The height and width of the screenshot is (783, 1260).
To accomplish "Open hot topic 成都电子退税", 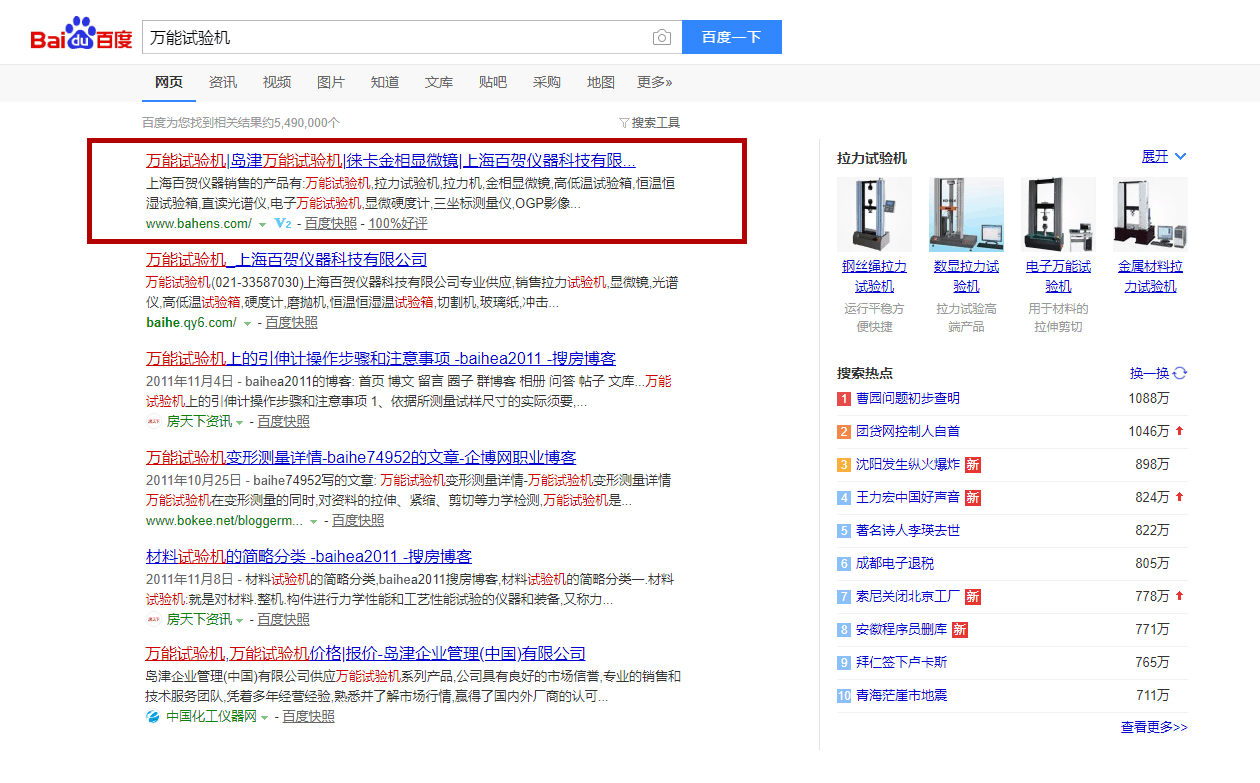I will click(894, 563).
